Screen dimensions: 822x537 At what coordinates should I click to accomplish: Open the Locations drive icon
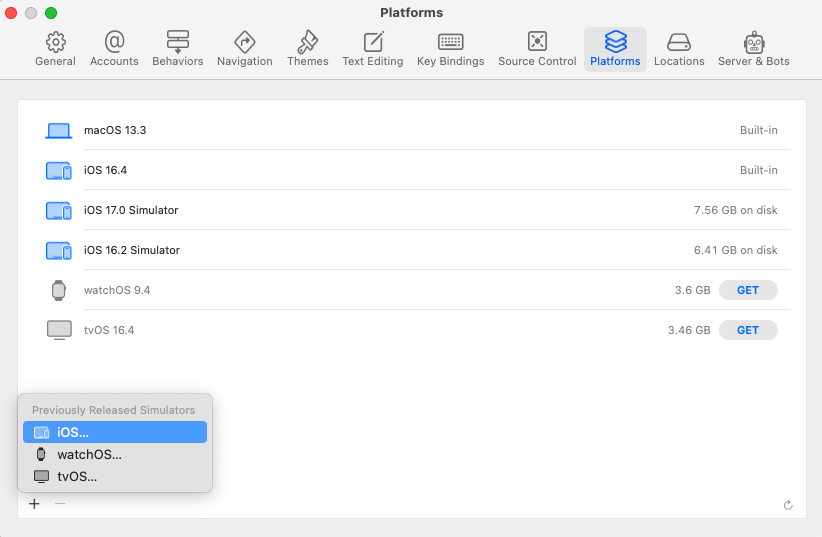click(679, 42)
